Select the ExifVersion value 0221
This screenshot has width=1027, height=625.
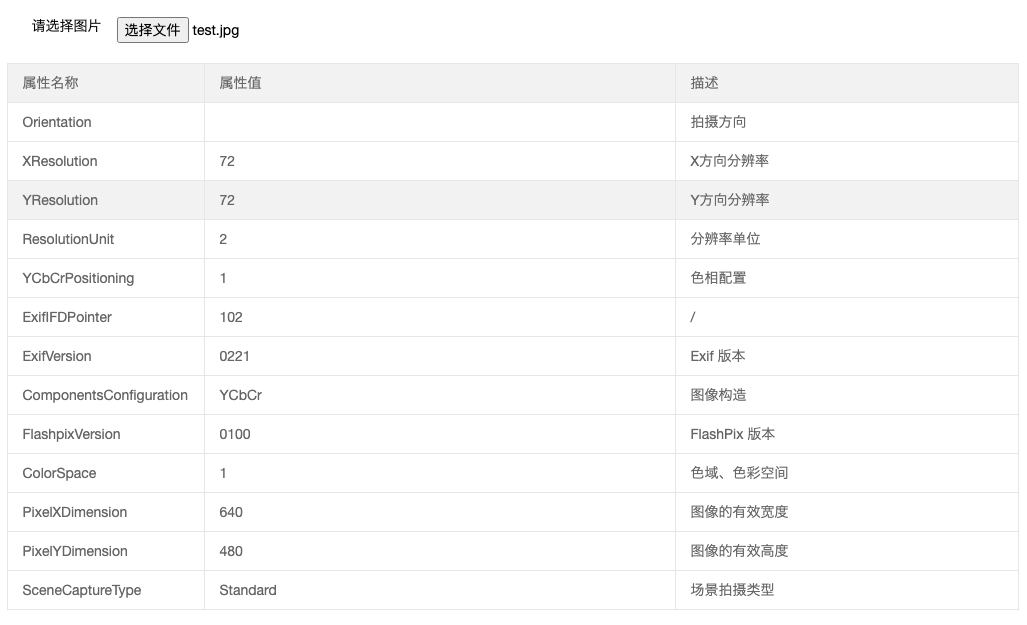coord(234,356)
